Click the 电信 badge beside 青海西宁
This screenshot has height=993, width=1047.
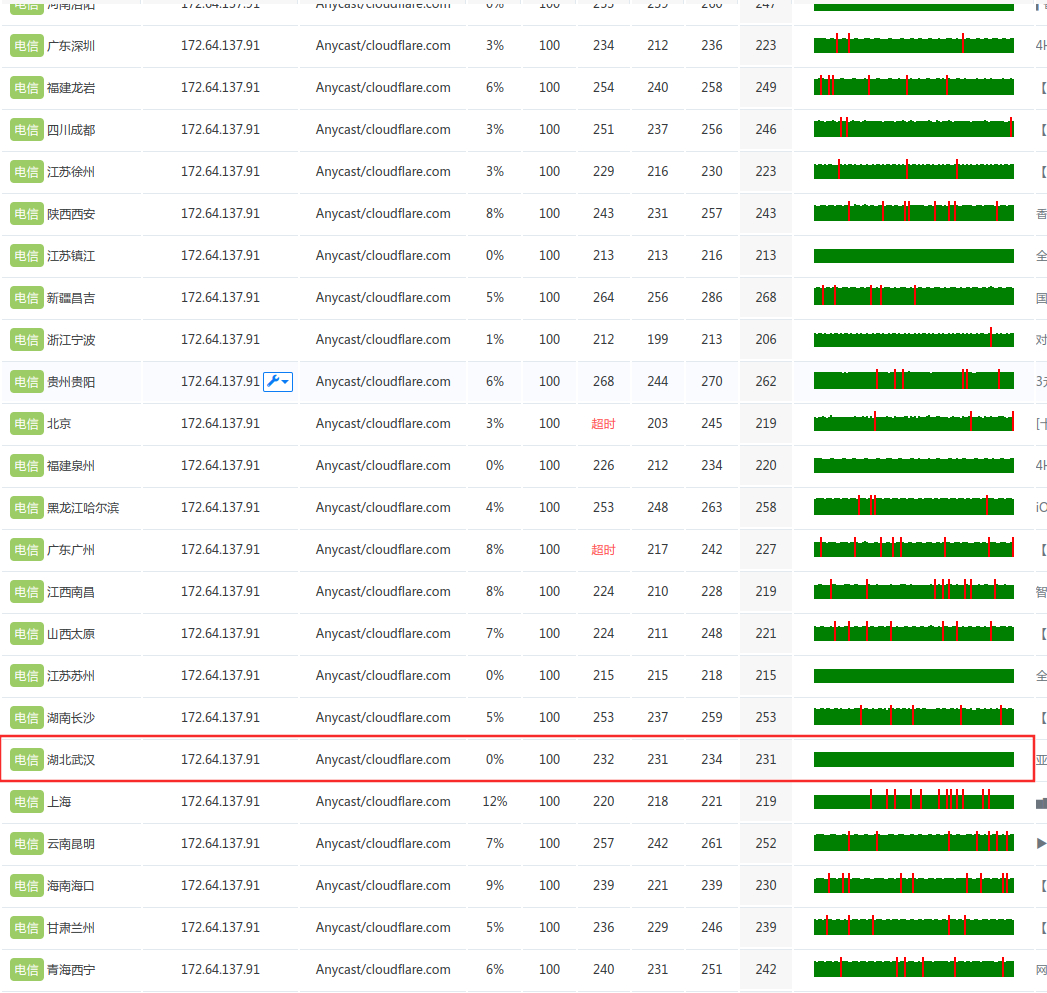click(26, 970)
